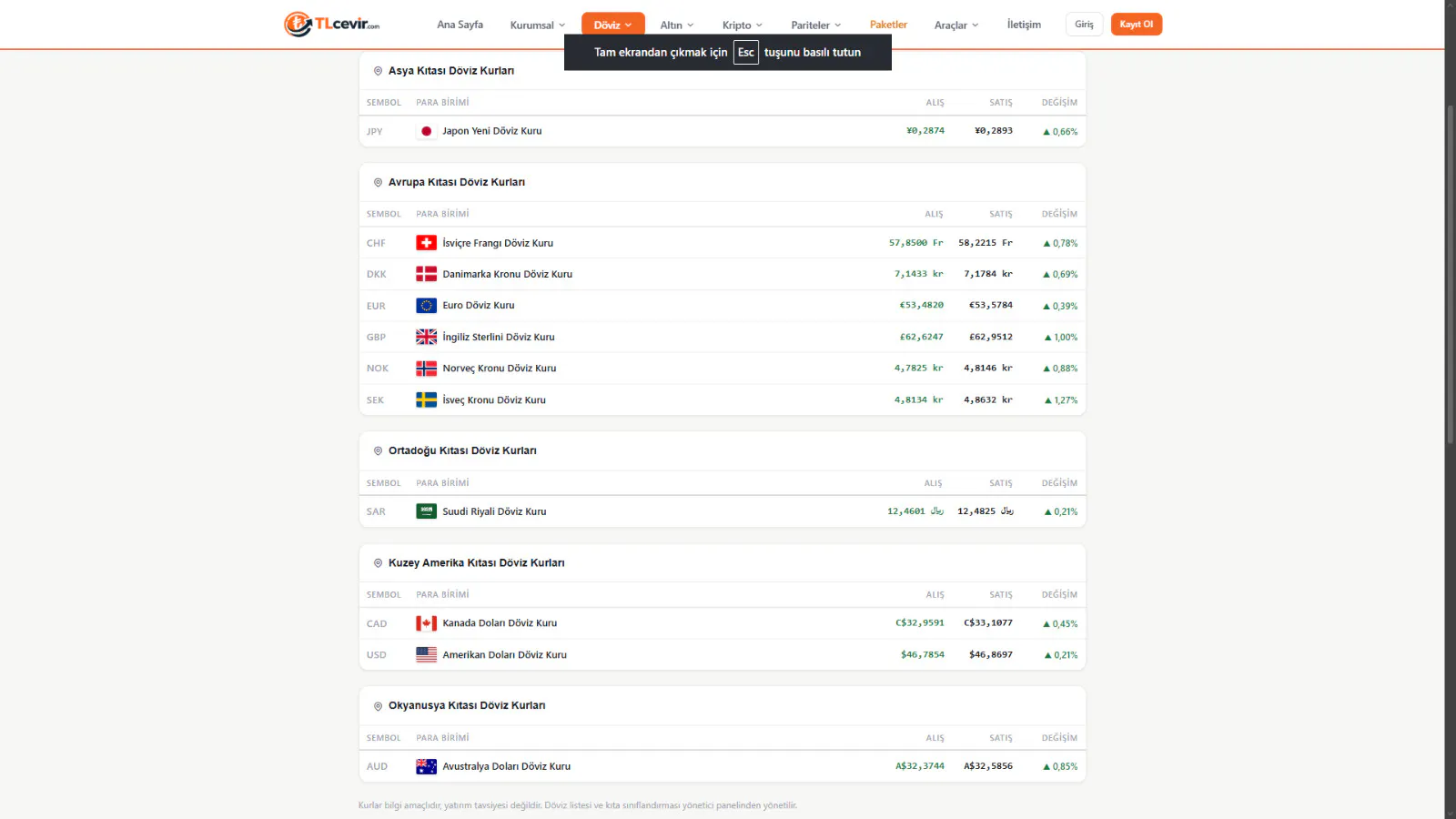Click the Sweden flag icon
The width and height of the screenshot is (1456, 819).
(426, 399)
